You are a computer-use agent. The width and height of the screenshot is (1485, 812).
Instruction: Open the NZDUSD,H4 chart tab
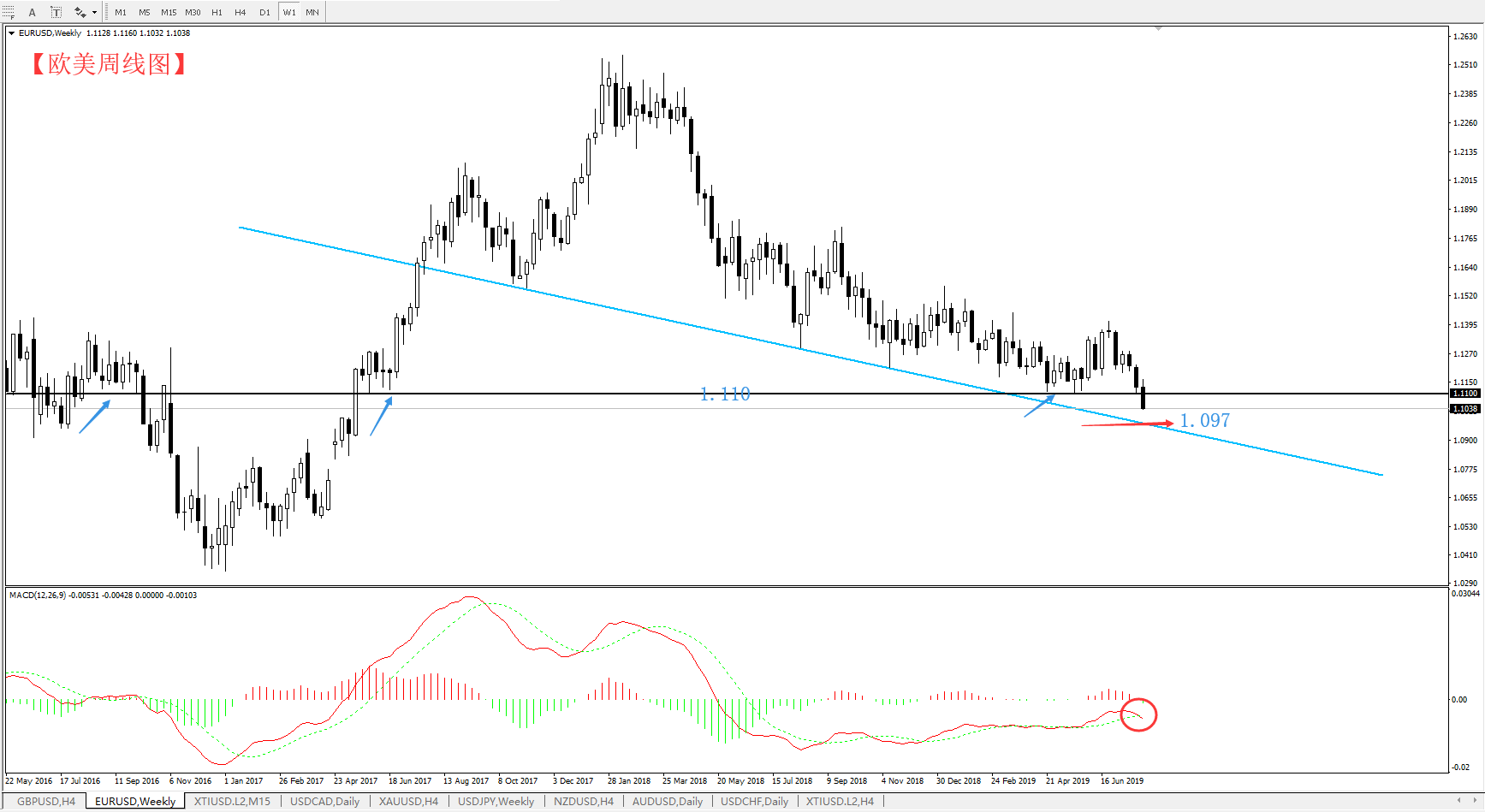[584, 802]
